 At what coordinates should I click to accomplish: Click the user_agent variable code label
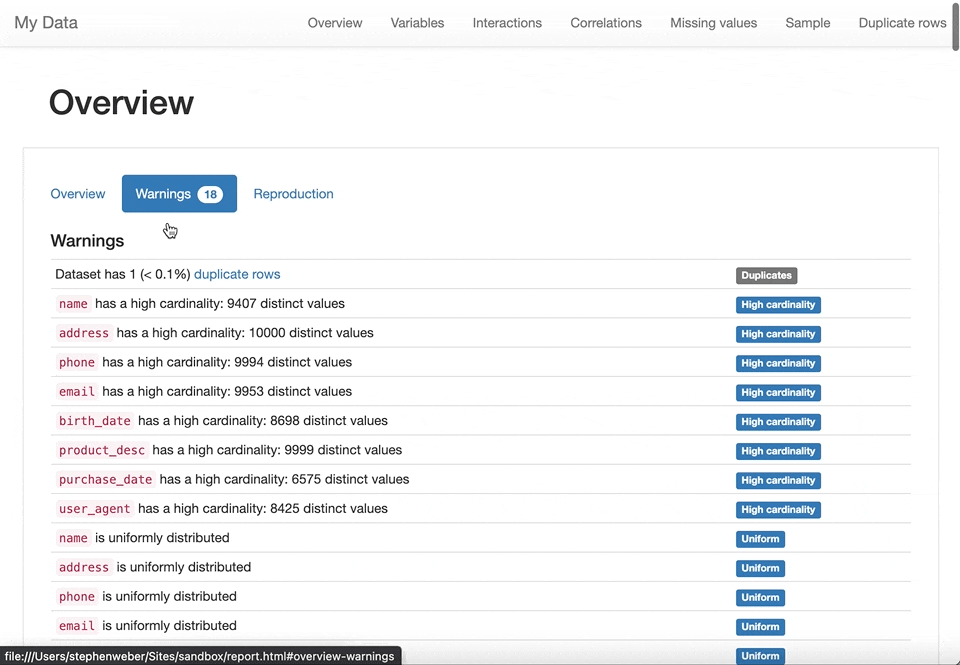click(94, 509)
